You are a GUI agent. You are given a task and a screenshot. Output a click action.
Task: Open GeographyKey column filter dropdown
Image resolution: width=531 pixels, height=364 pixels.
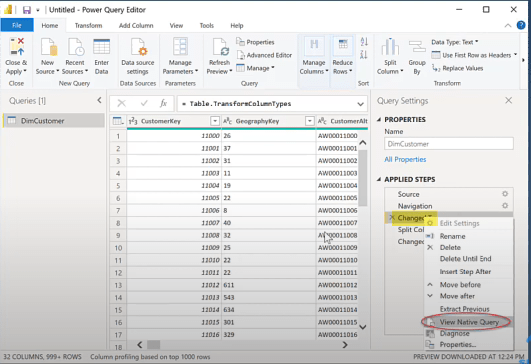pos(310,121)
